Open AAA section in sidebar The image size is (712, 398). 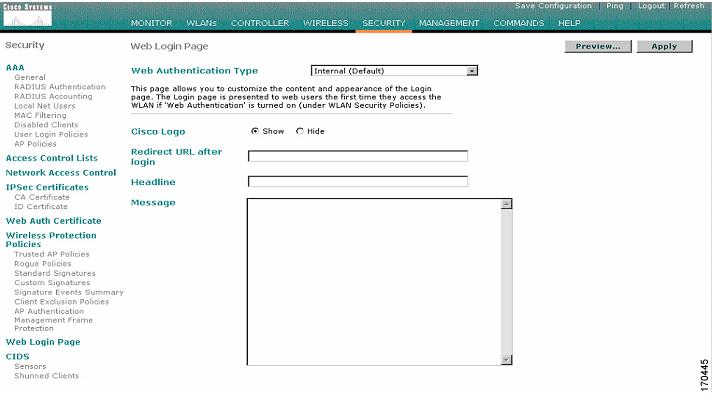pyautogui.click(x=15, y=68)
